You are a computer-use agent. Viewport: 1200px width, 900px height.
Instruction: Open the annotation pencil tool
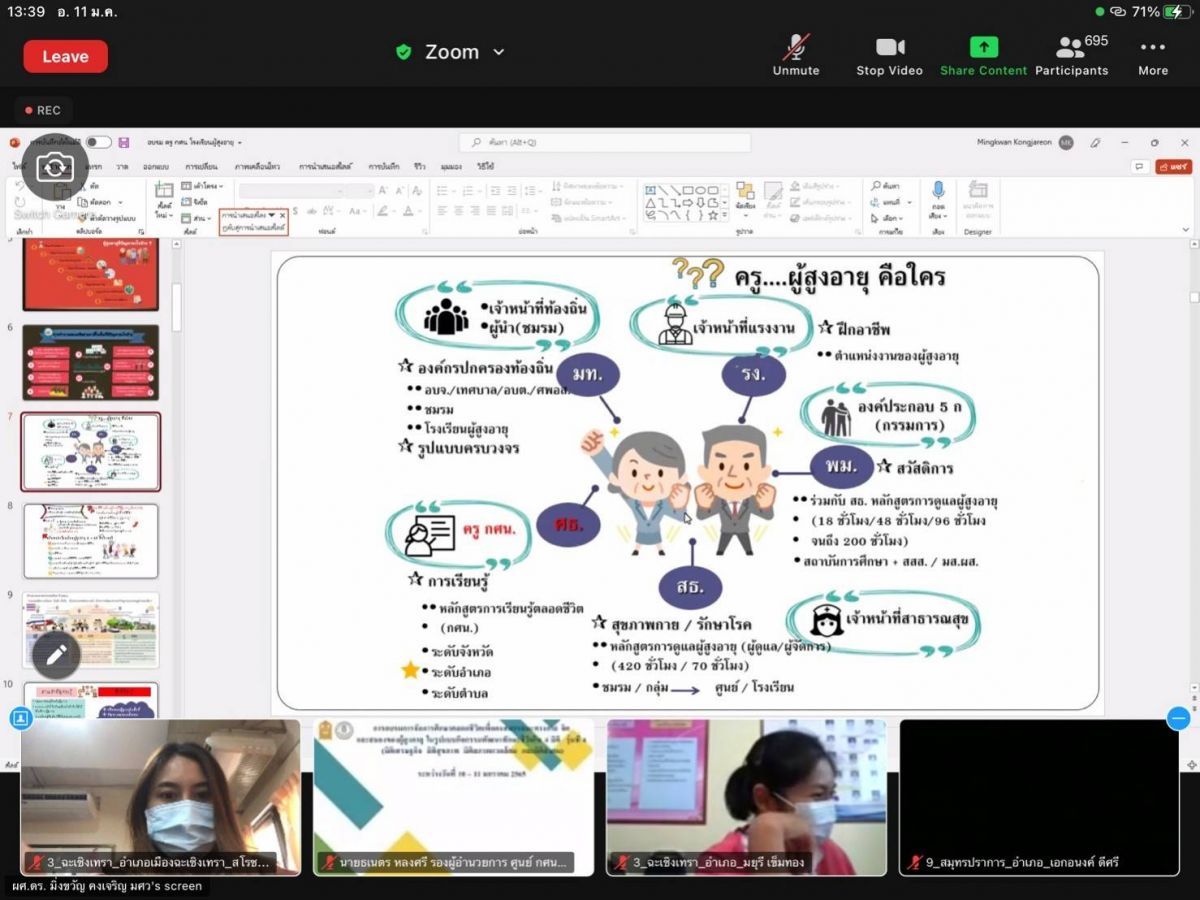click(56, 654)
